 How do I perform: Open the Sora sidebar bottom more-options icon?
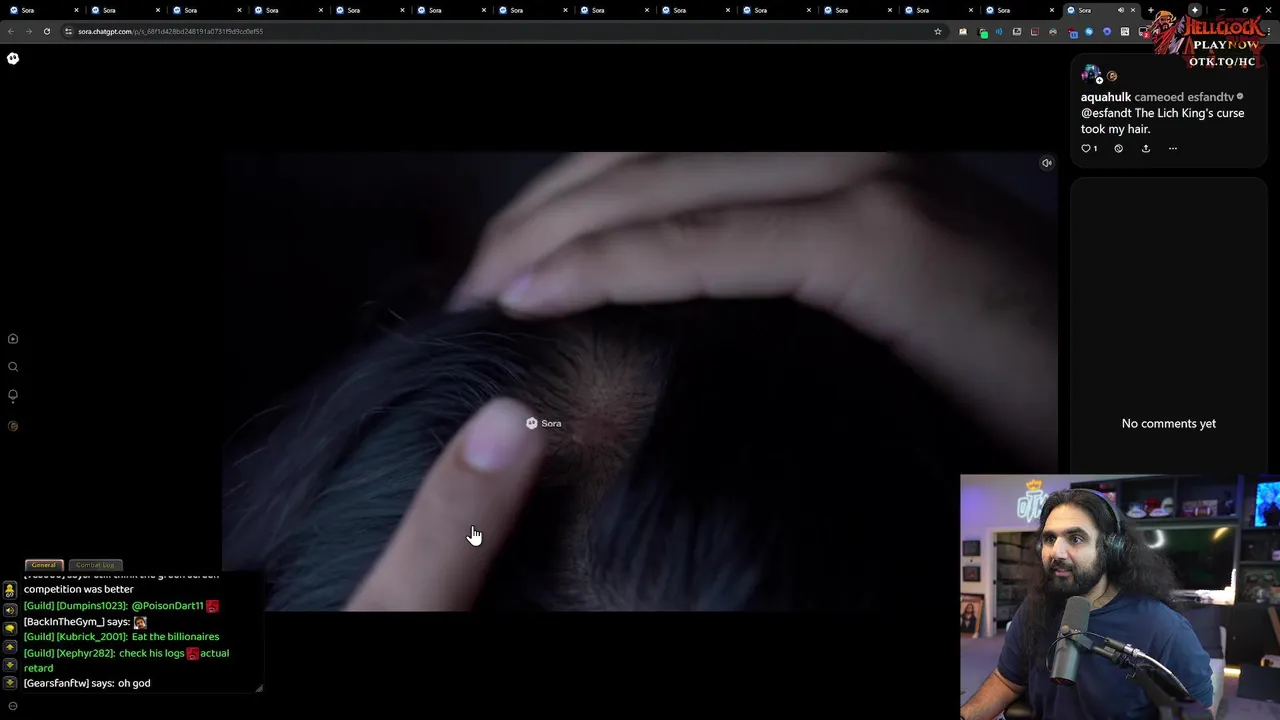pyautogui.click(x=13, y=706)
